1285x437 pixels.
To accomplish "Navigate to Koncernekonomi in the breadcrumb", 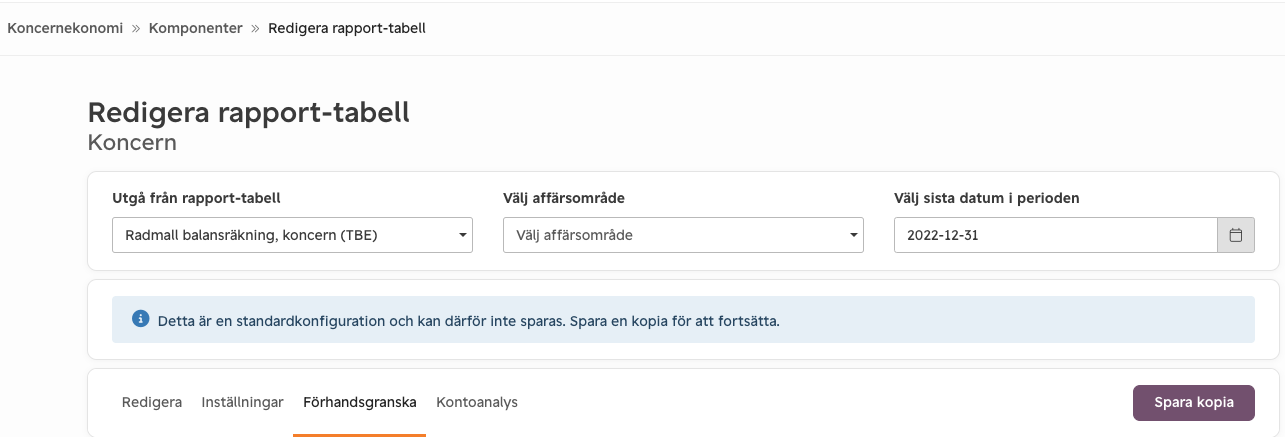I will pos(65,28).
